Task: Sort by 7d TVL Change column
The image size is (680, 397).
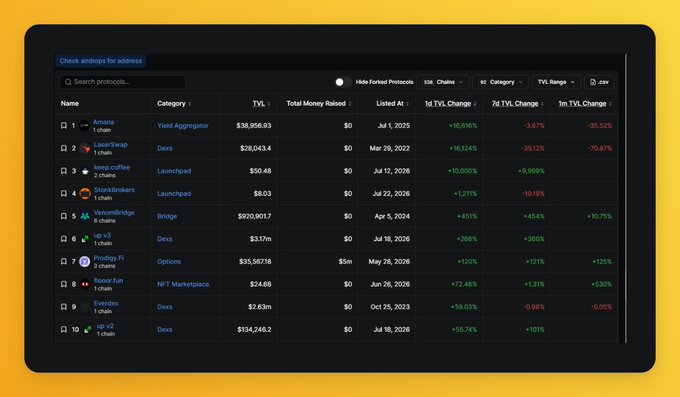Action: pos(518,103)
